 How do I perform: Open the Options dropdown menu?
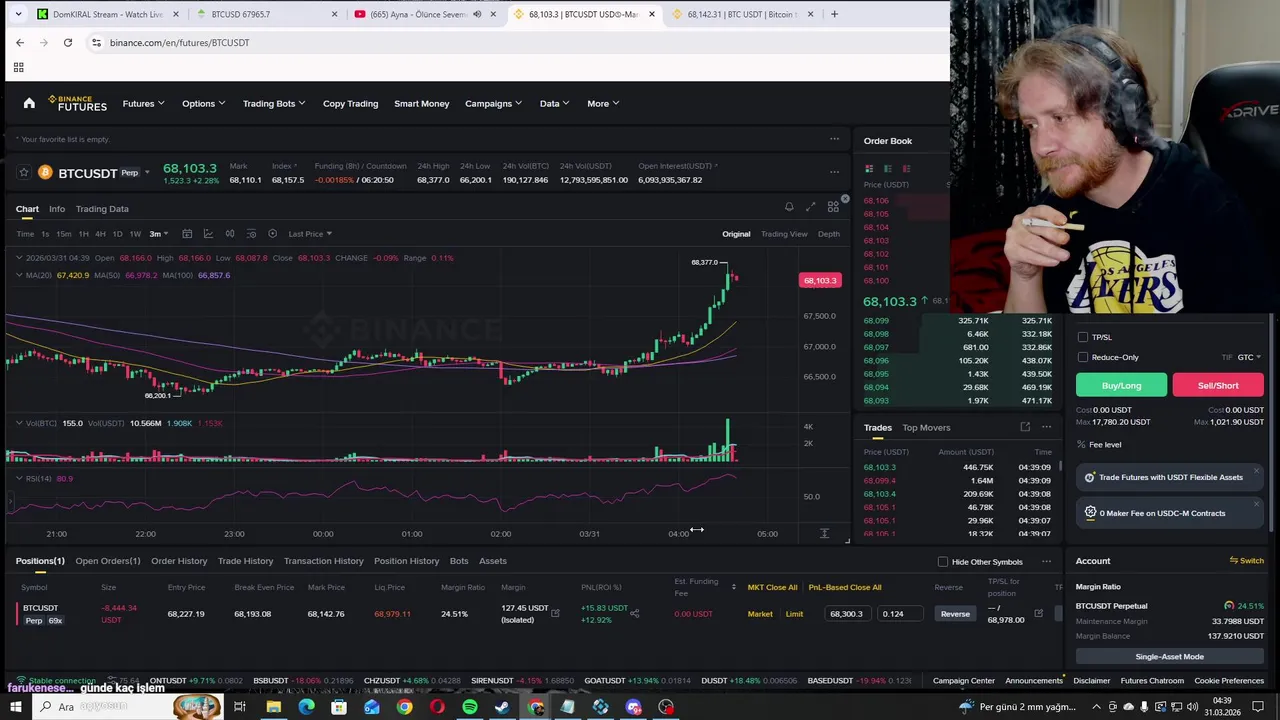click(203, 103)
